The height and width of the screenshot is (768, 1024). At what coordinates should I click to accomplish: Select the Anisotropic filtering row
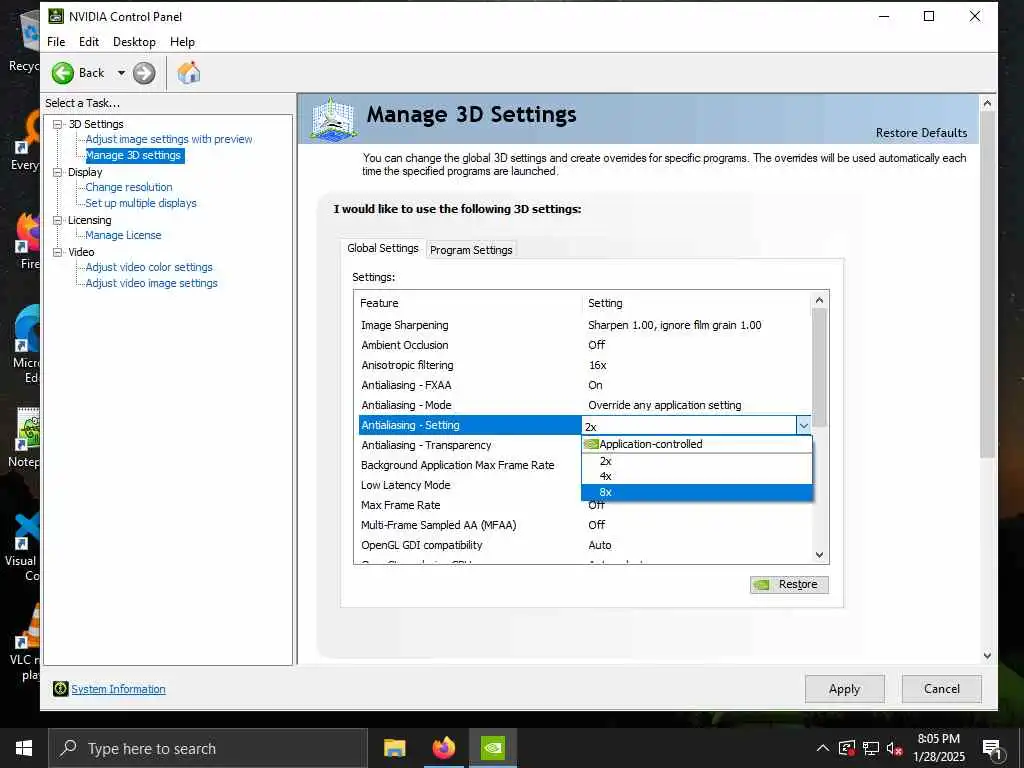[x=584, y=365]
